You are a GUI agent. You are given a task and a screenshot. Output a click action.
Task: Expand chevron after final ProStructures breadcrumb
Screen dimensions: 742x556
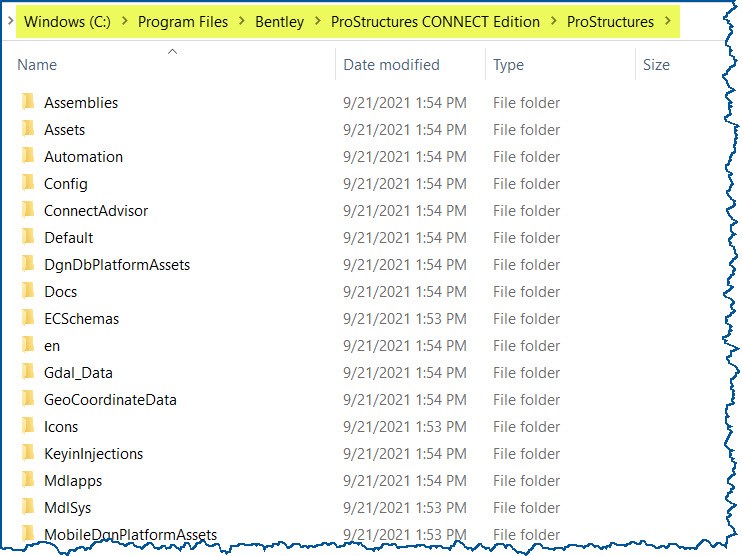click(667, 21)
